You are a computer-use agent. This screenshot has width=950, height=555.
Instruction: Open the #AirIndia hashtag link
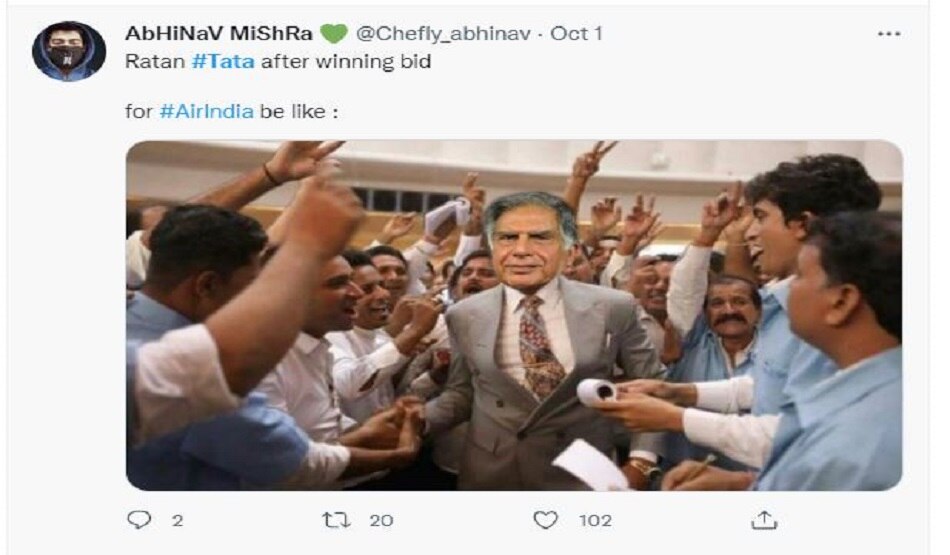click(207, 111)
